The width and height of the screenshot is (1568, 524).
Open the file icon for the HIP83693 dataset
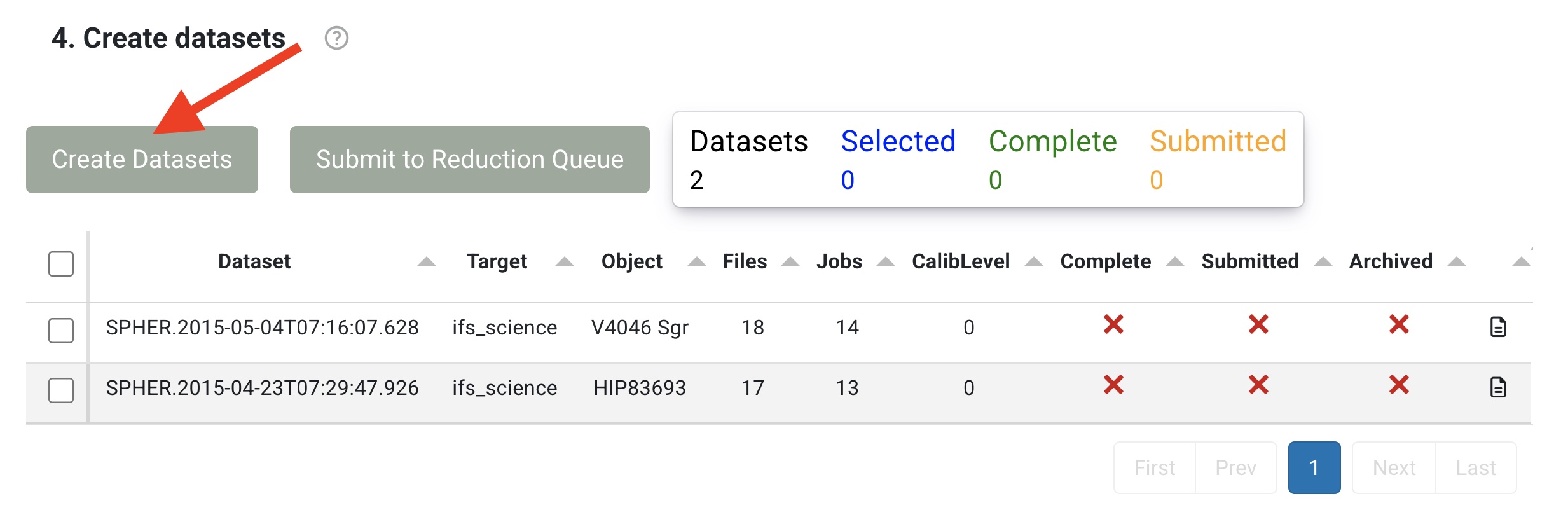pos(1498,387)
